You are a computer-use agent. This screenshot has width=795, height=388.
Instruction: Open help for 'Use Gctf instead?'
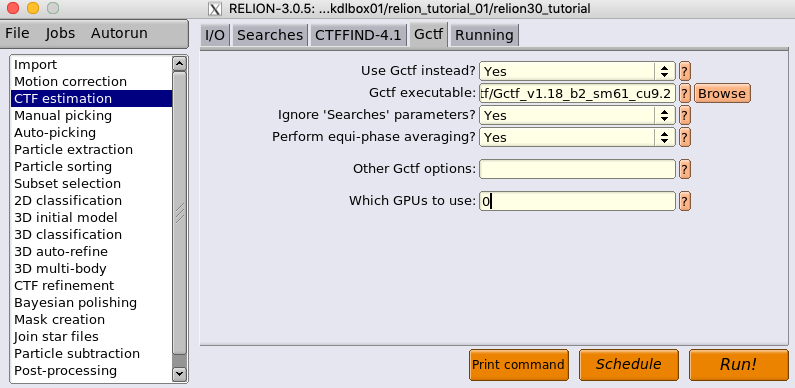tap(684, 72)
